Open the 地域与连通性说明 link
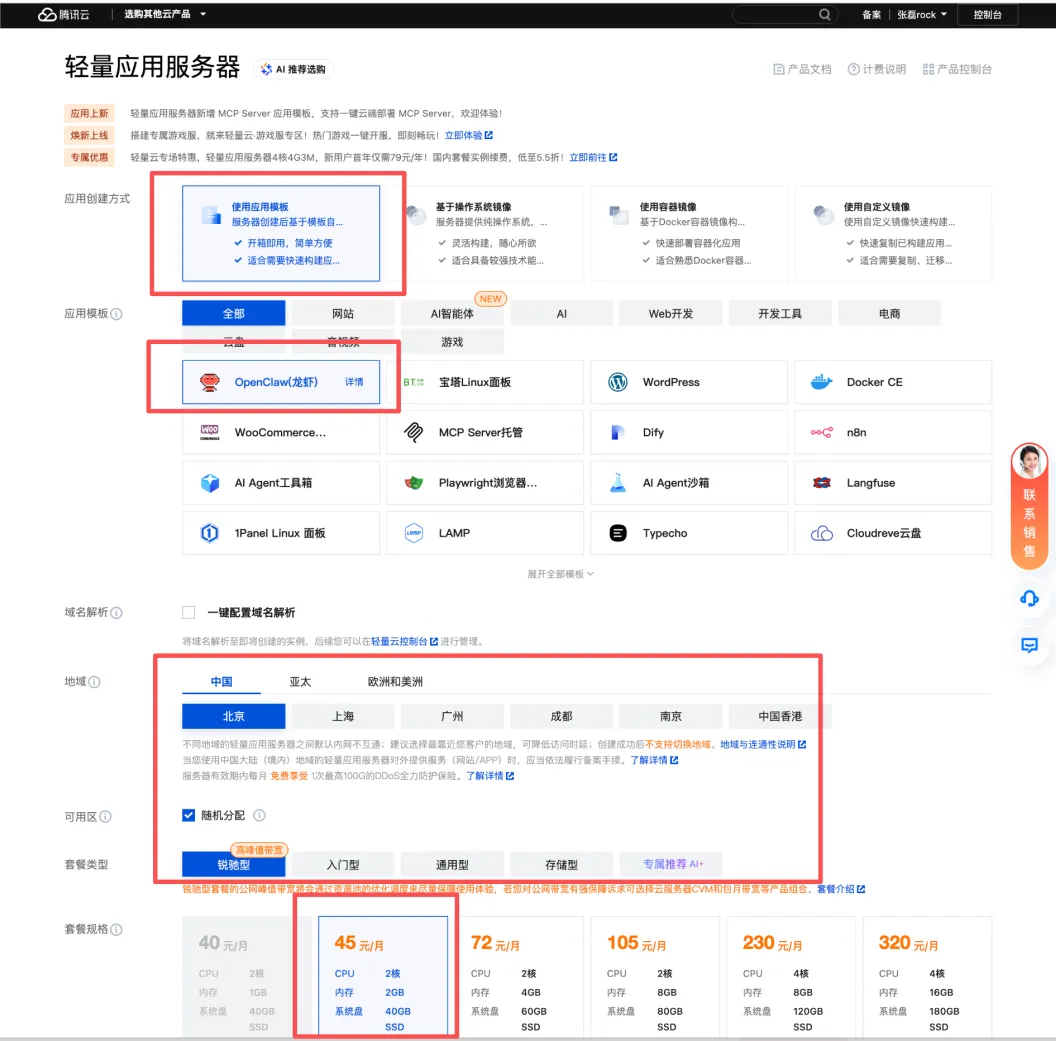Image resolution: width=1056 pixels, height=1041 pixels. [x=763, y=744]
